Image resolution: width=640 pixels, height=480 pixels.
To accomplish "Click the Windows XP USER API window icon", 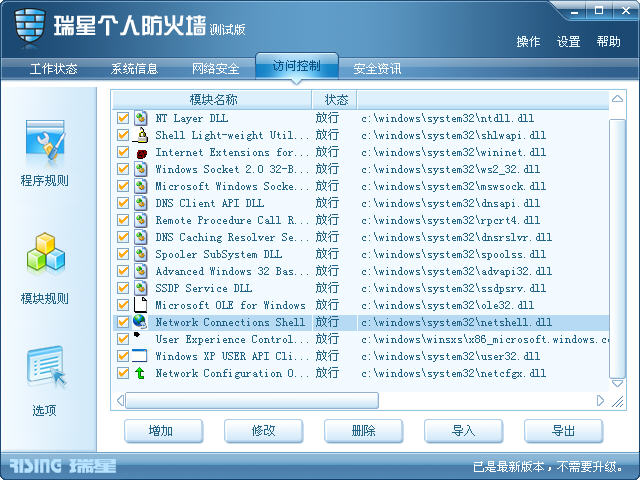I will pos(139,356).
